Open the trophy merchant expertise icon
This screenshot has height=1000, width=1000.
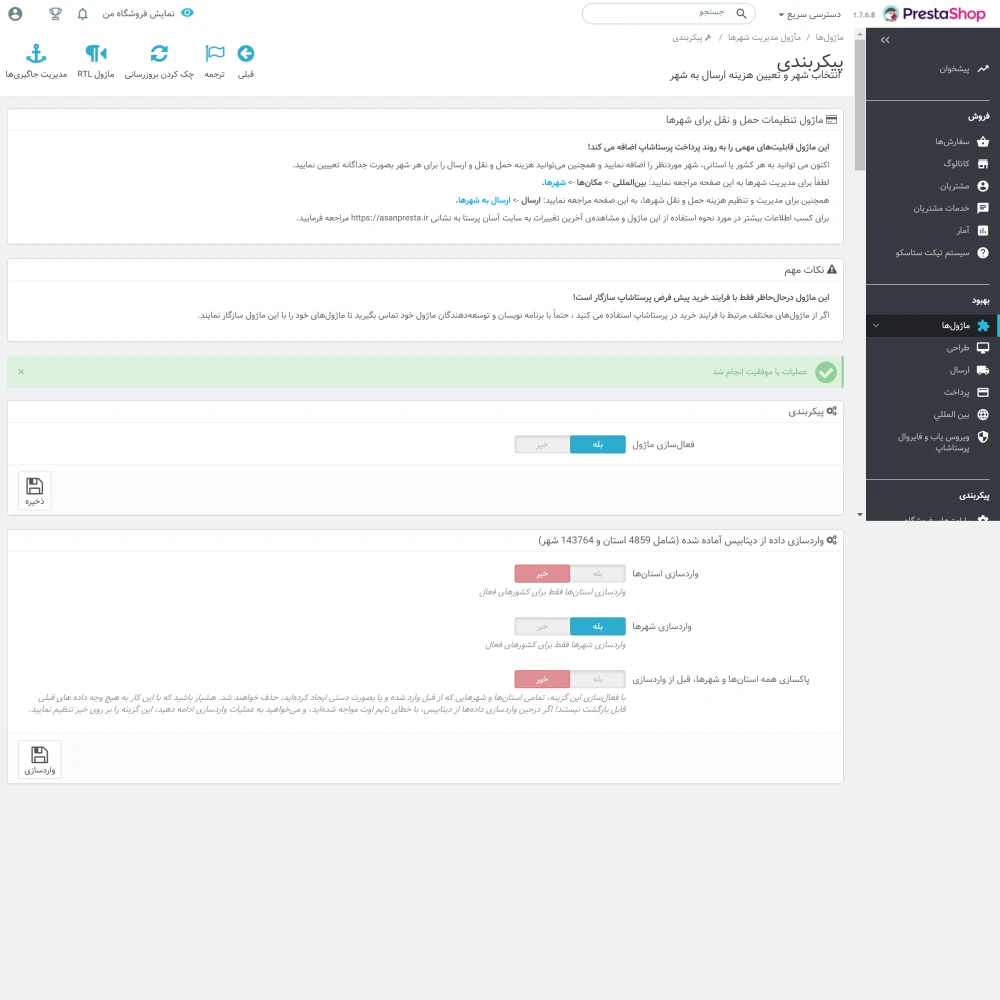coord(55,13)
